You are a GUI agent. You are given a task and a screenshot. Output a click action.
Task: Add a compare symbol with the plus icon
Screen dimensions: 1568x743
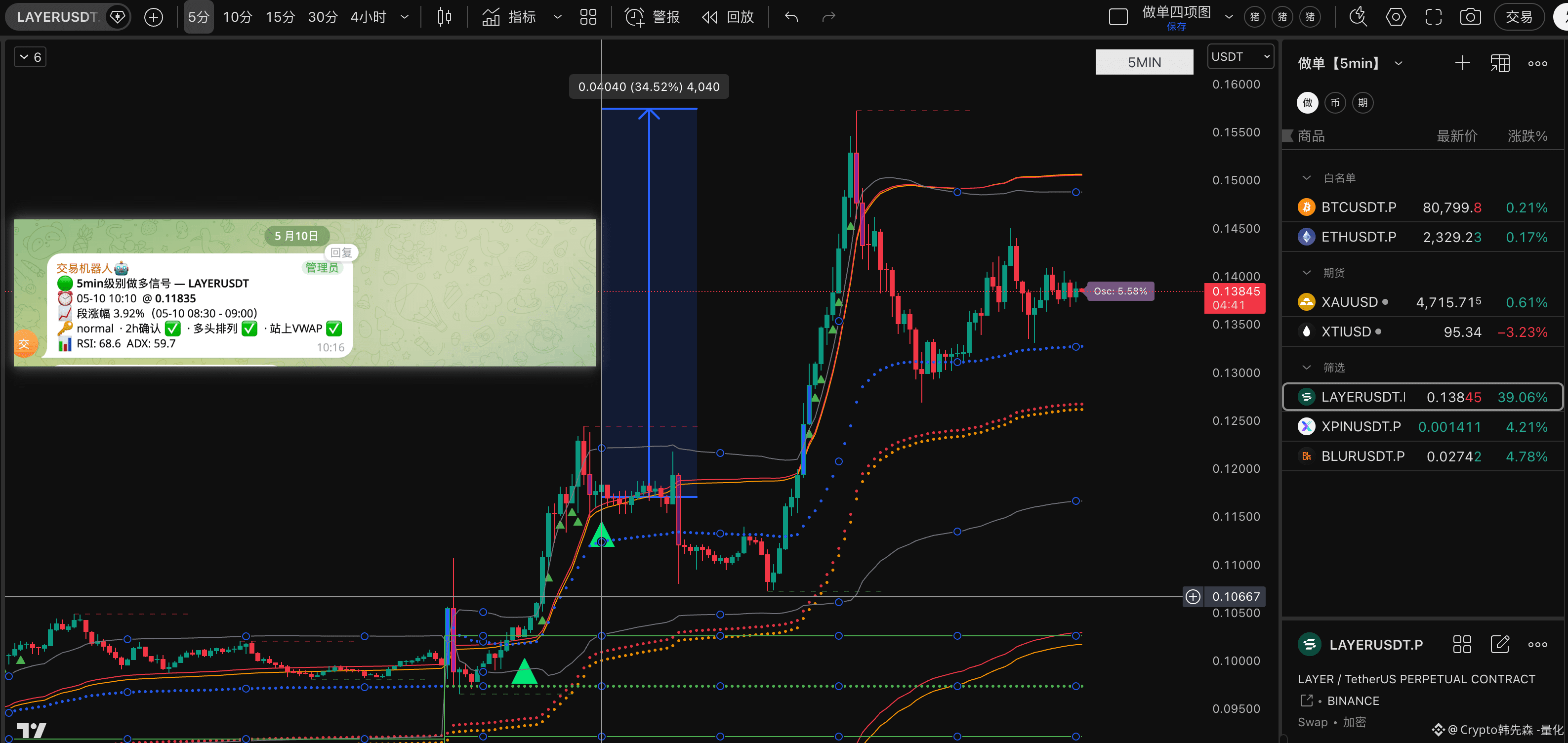[x=153, y=17]
